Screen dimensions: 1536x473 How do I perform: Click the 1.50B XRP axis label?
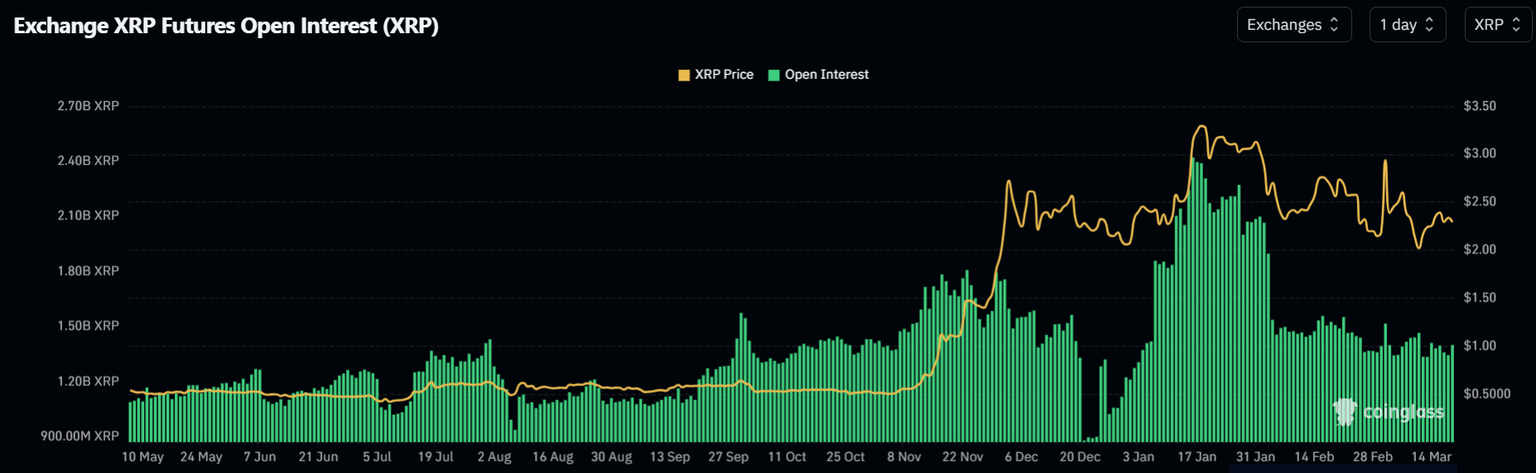coord(88,326)
